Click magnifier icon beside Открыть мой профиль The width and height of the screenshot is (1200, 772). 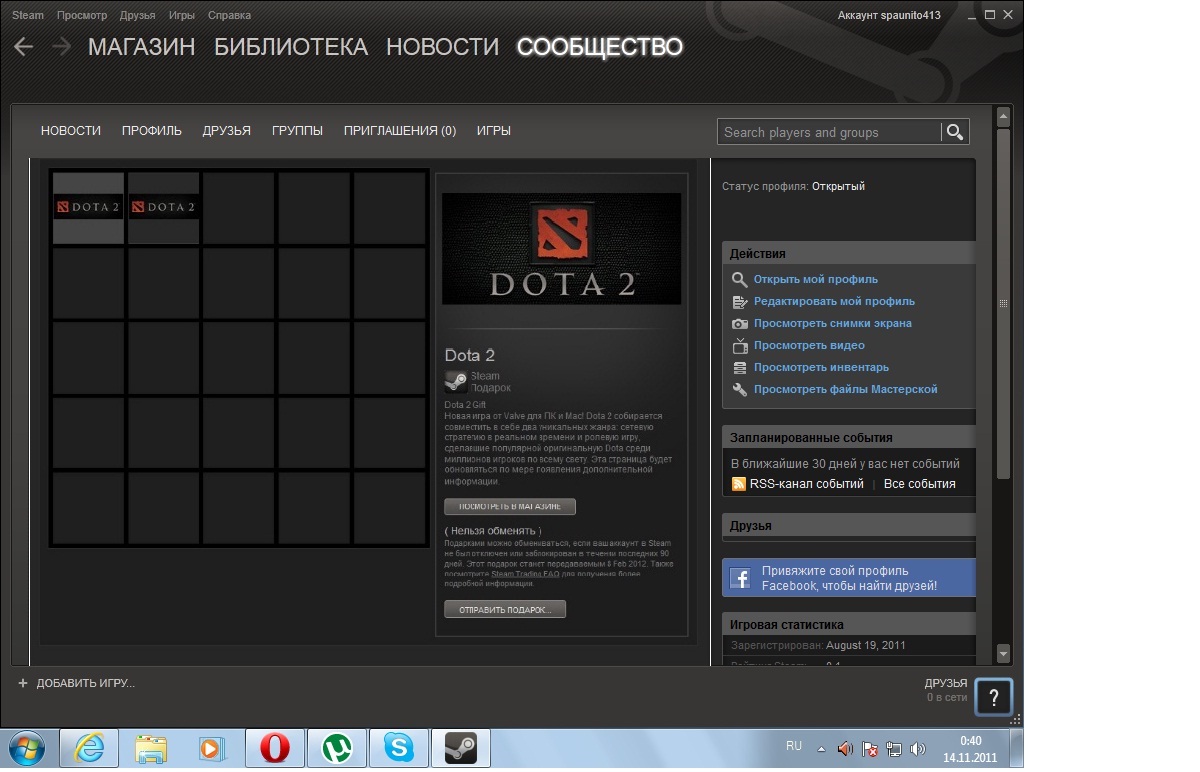click(740, 280)
